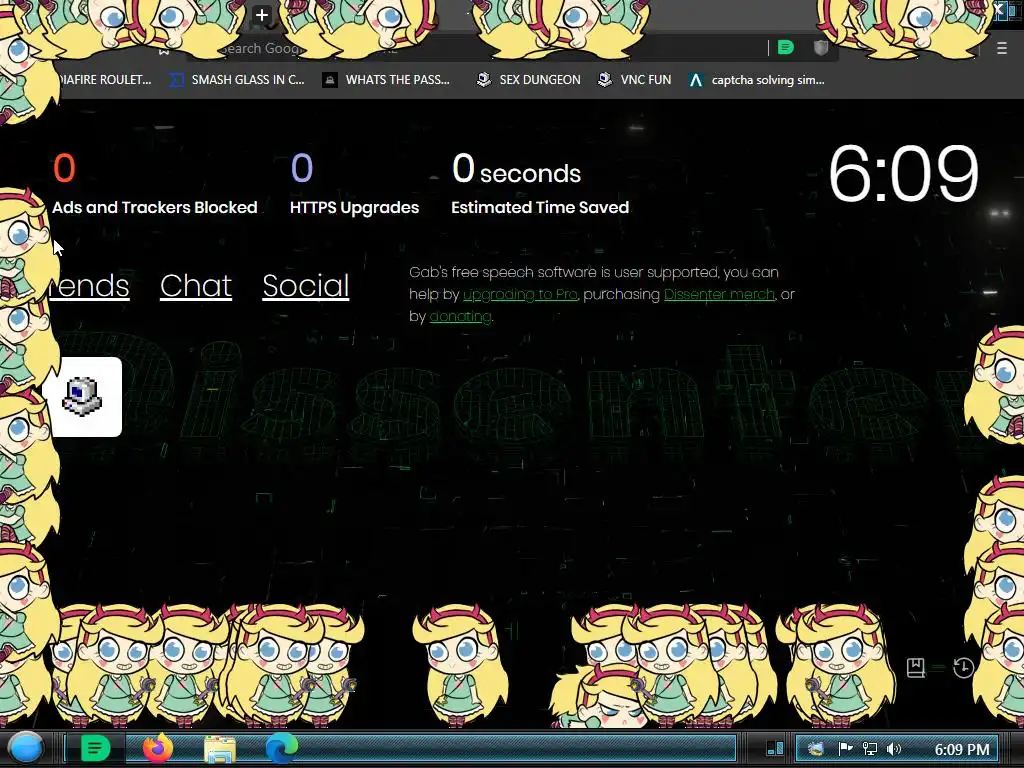Image resolution: width=1024 pixels, height=768 pixels.
Task: Click the show desktop toolbar icon near tray
Action: pos(775,748)
